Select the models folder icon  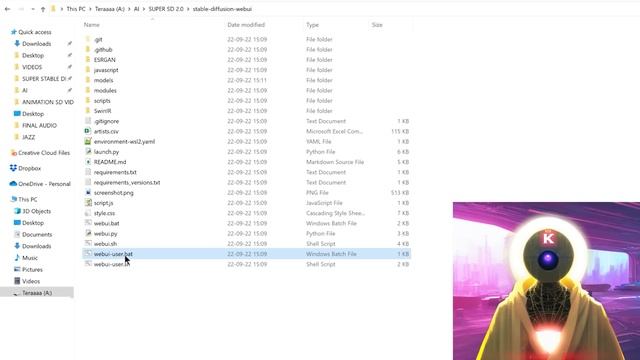(87, 80)
